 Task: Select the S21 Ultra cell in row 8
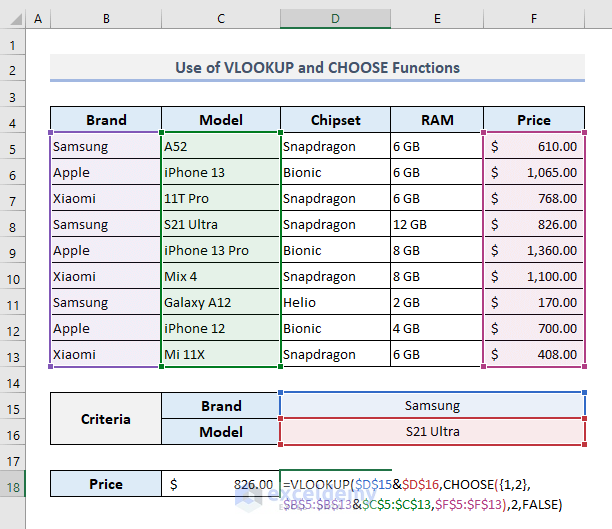[221, 224]
